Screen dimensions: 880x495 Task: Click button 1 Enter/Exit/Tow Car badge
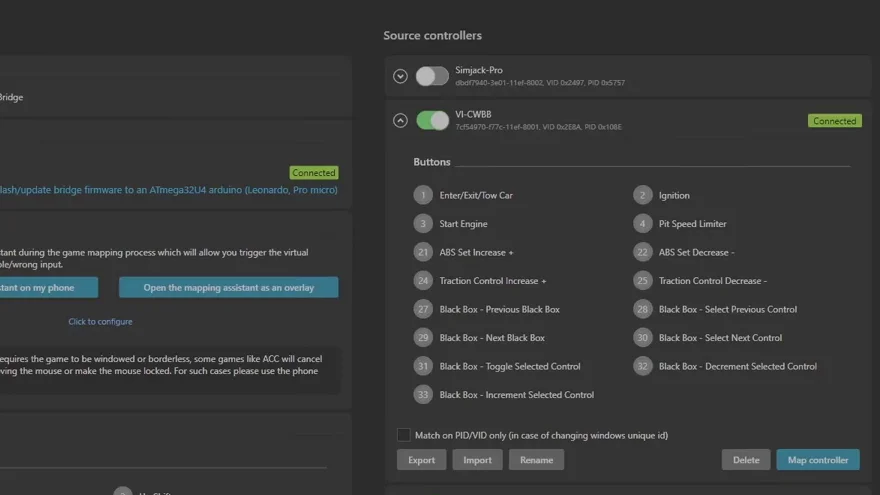tap(423, 195)
